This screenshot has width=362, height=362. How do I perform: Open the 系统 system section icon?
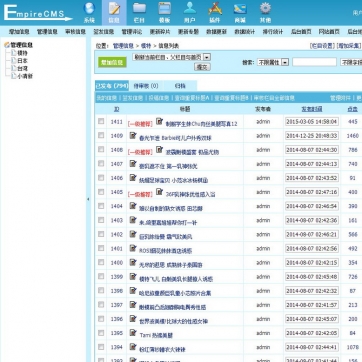89,12
